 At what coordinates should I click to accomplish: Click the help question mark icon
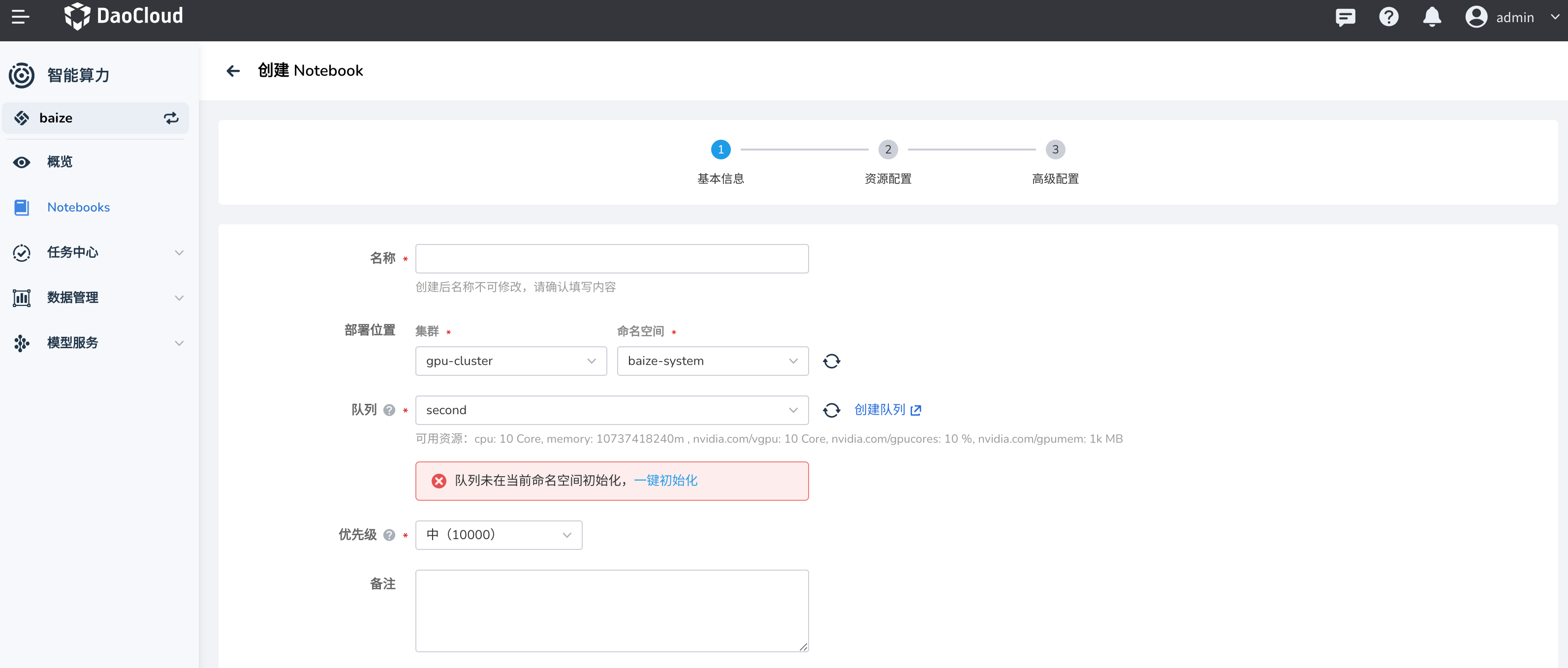(1388, 17)
